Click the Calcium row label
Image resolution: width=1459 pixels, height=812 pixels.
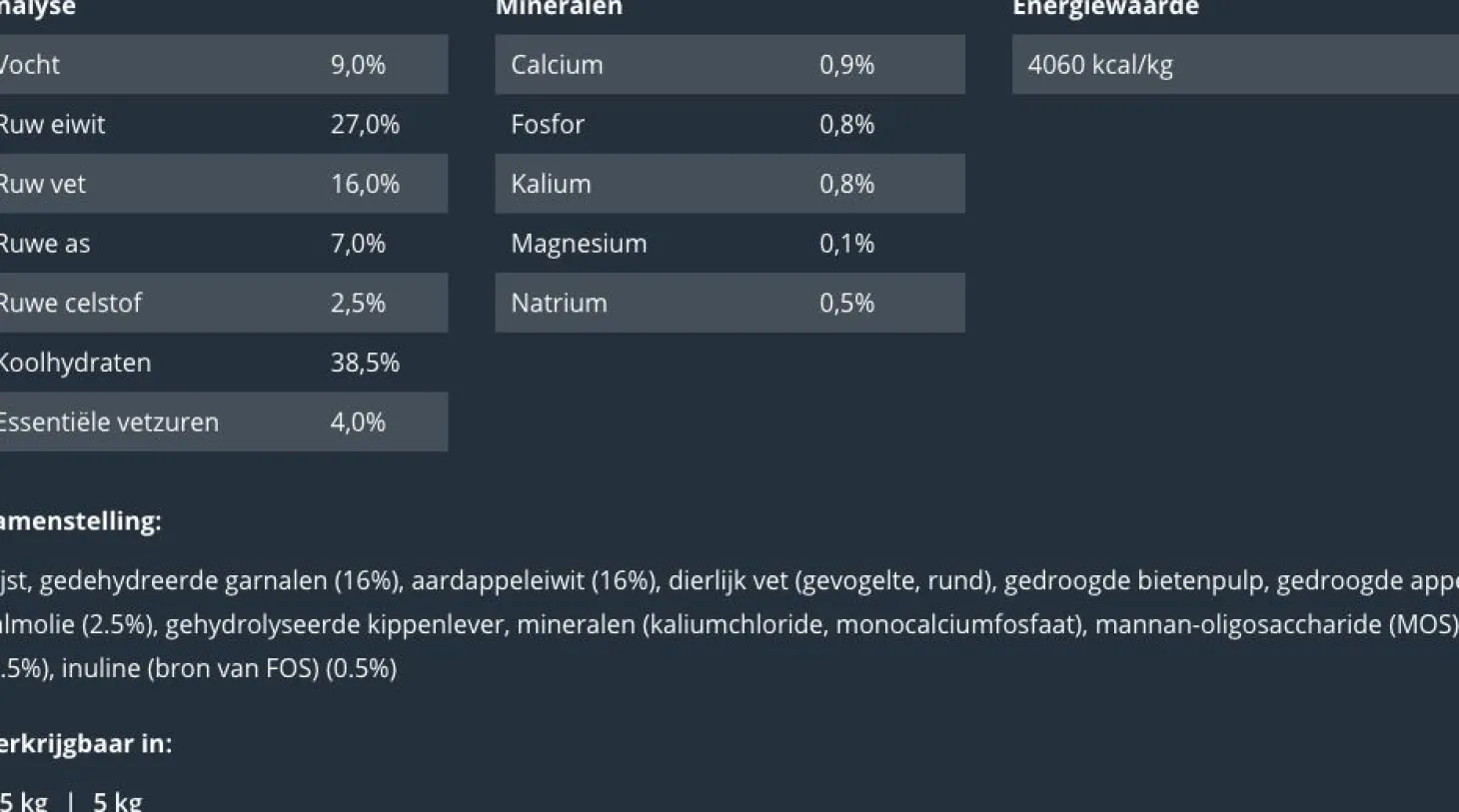tap(557, 65)
